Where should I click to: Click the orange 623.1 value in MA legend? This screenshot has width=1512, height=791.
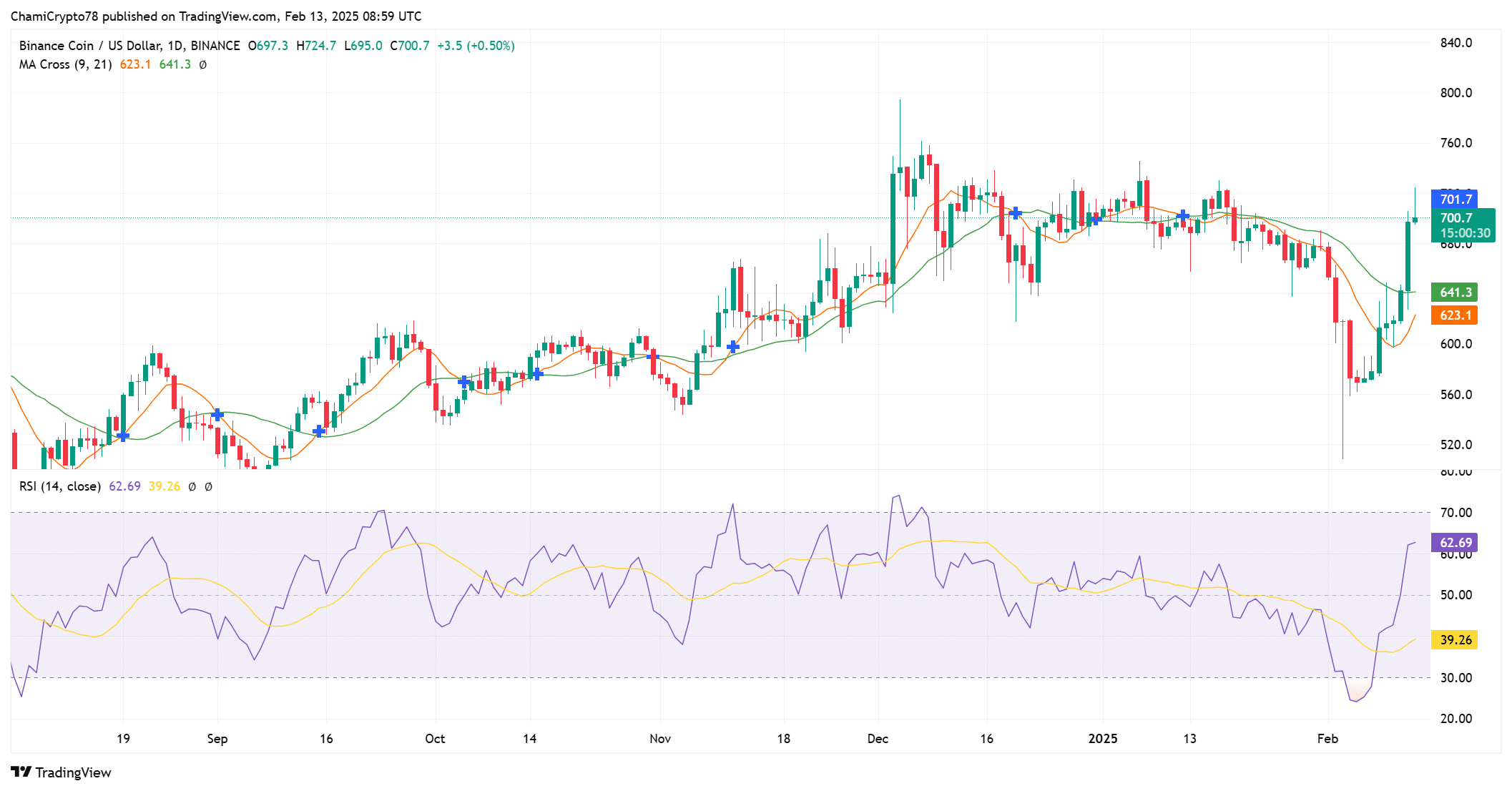pos(135,64)
